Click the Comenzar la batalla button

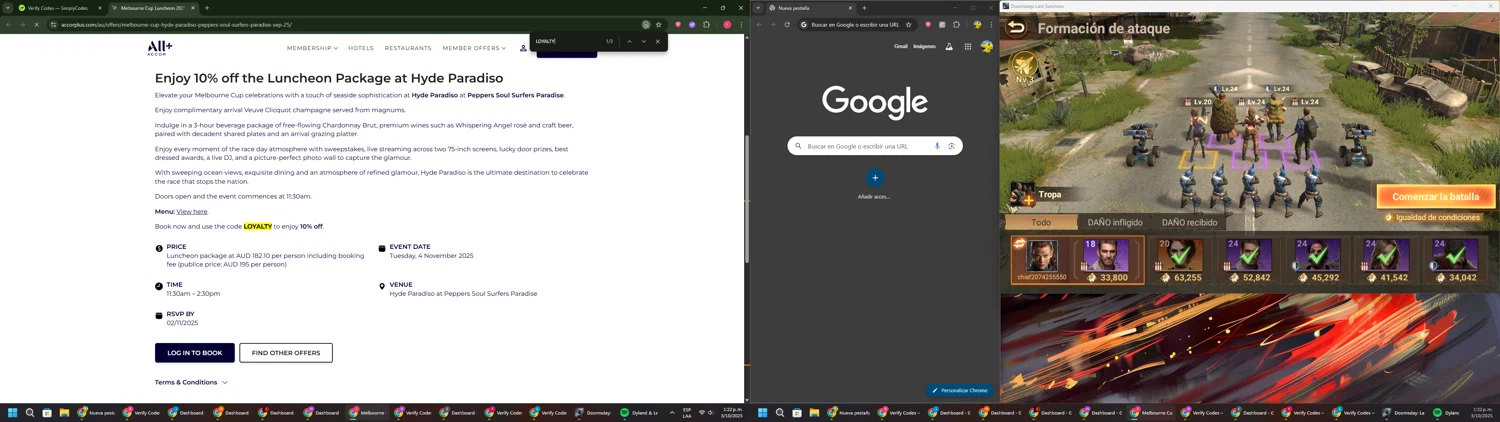1435,197
